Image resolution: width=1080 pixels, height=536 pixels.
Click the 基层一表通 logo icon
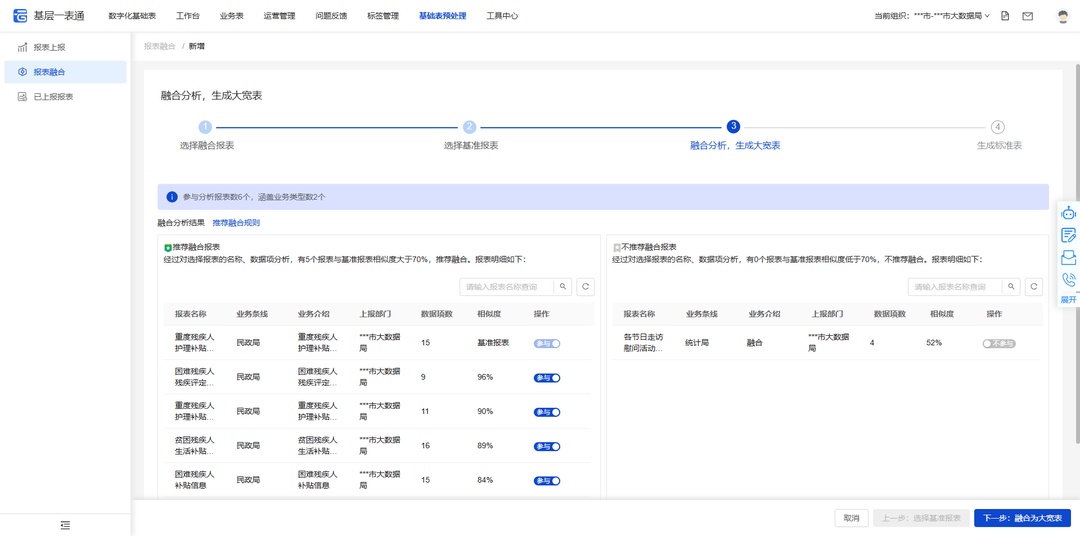point(21,15)
